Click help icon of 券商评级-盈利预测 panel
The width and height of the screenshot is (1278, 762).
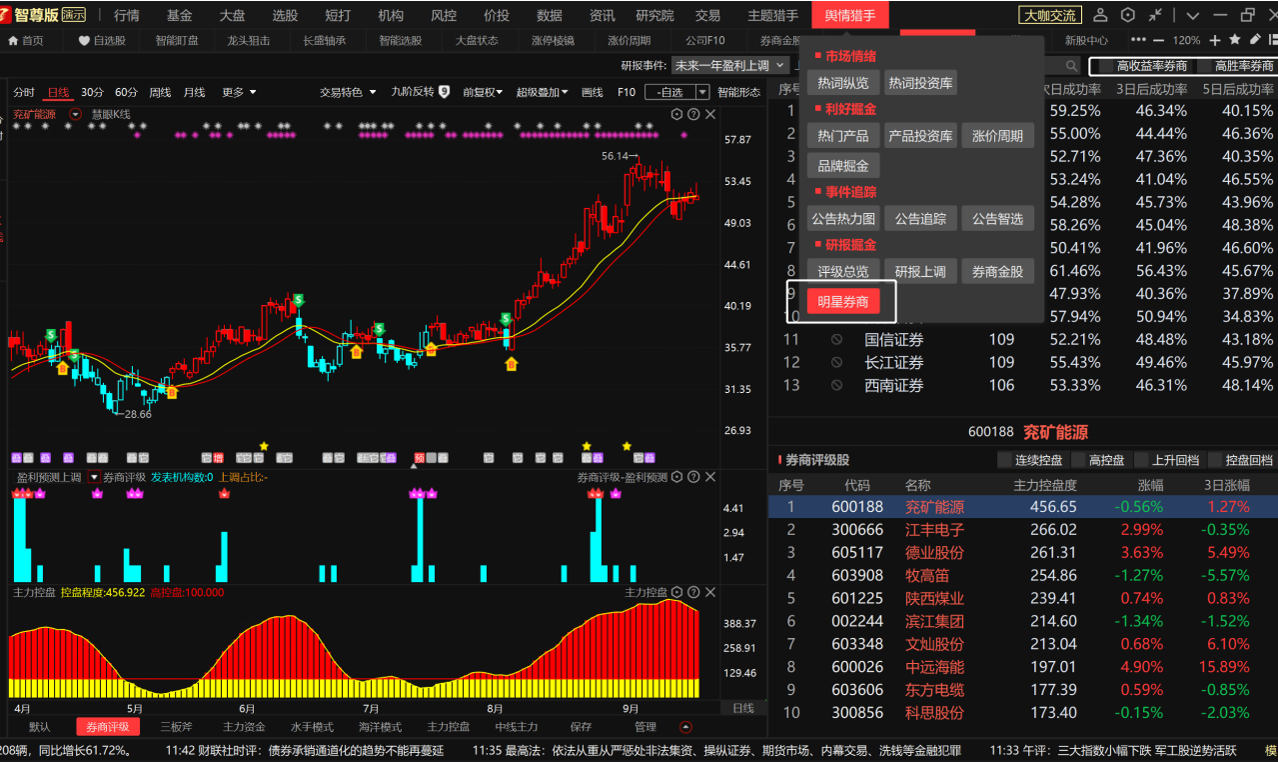click(694, 477)
